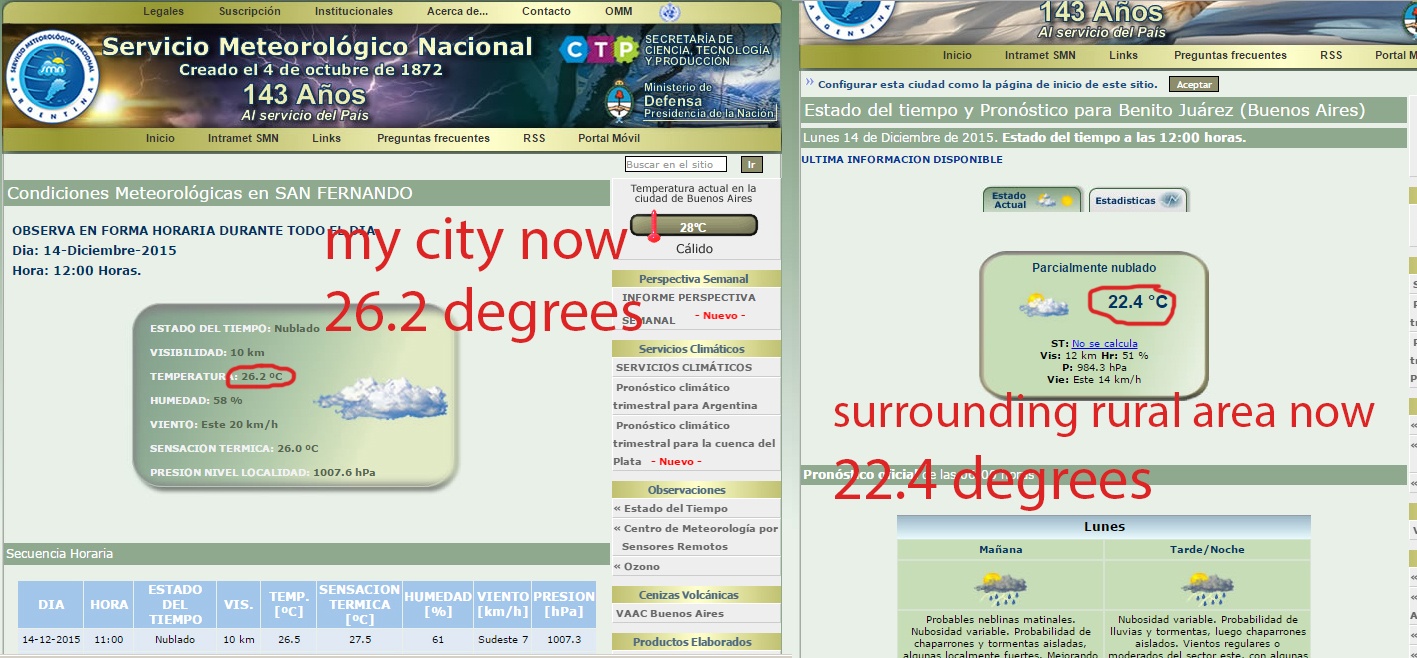Click ULTIMA INFORMACION DISPONIBLE text
1417x658 pixels.
pyautogui.click(x=902, y=159)
